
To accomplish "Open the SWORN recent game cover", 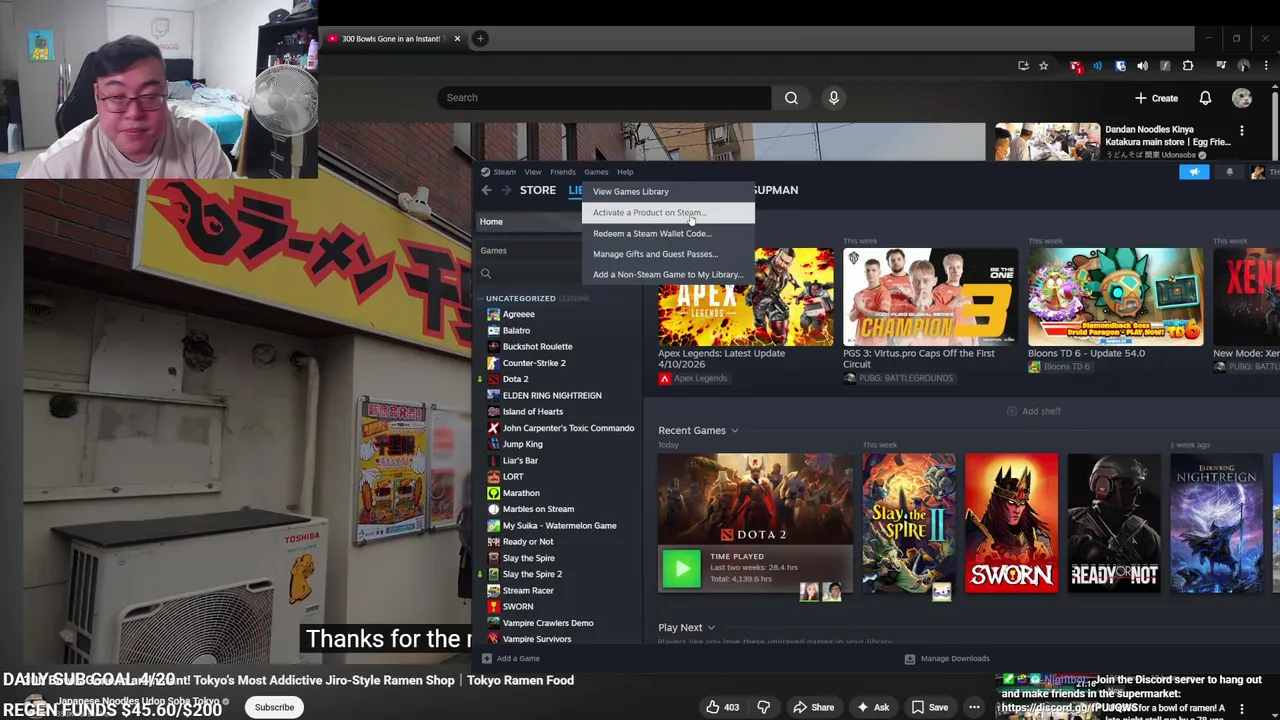I will click(x=1011, y=523).
